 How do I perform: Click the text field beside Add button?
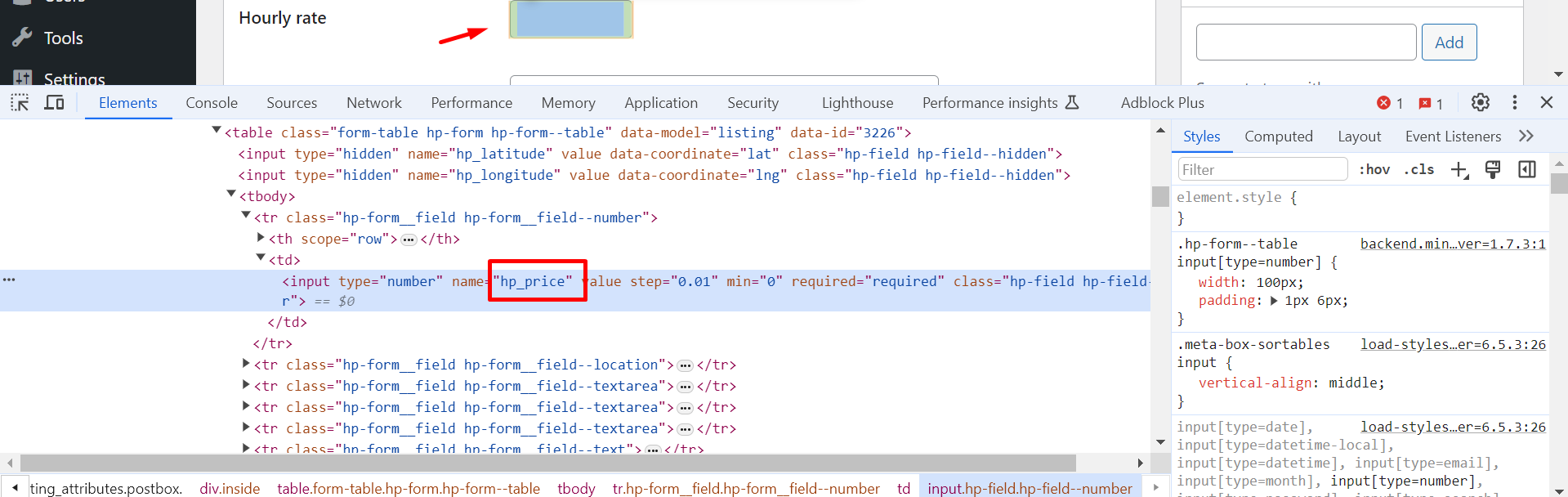point(1306,43)
